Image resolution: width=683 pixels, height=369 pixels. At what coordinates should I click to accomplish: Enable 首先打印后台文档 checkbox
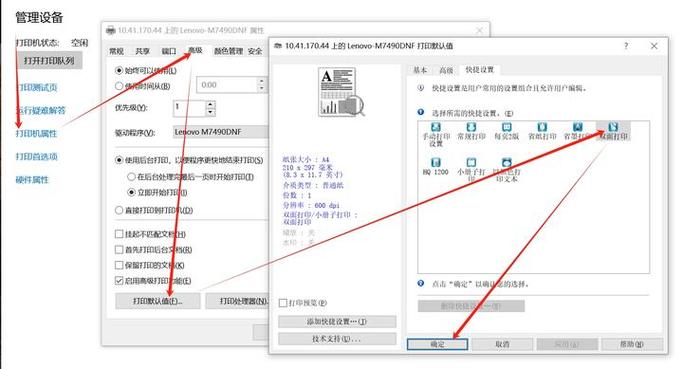[x=118, y=250]
